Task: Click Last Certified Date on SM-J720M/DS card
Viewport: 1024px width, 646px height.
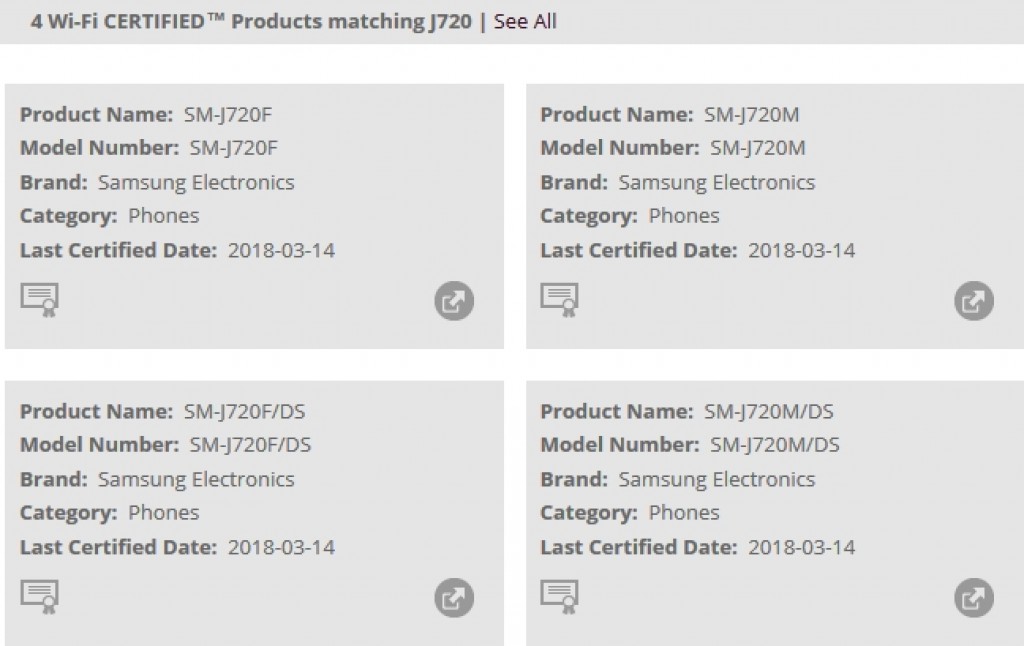Action: point(697,547)
